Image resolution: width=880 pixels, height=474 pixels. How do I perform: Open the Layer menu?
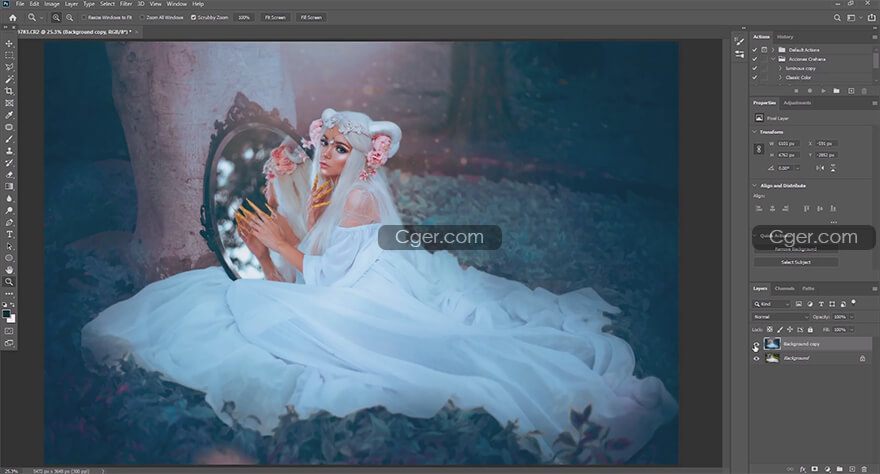pos(71,4)
